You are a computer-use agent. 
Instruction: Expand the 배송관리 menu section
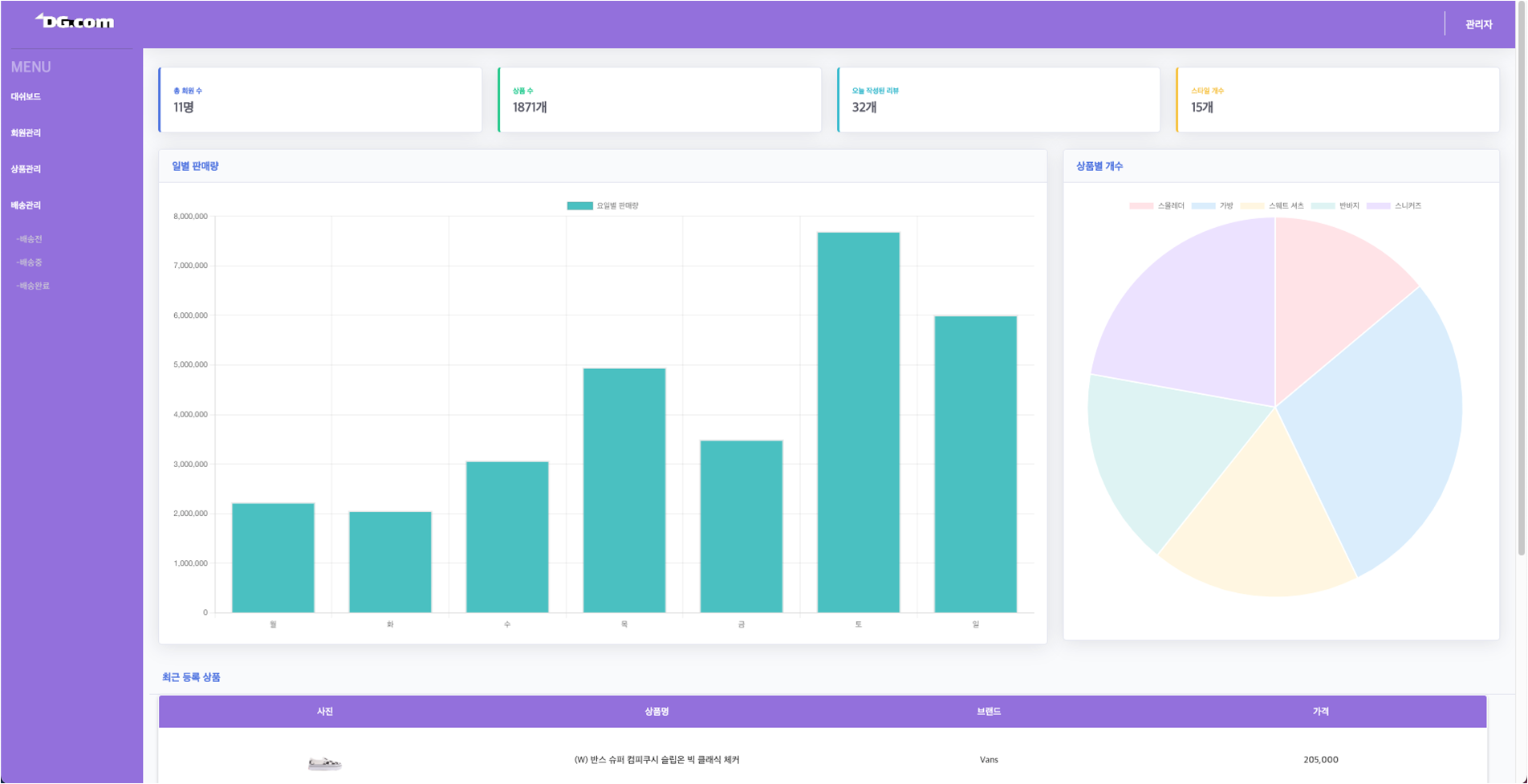25,205
